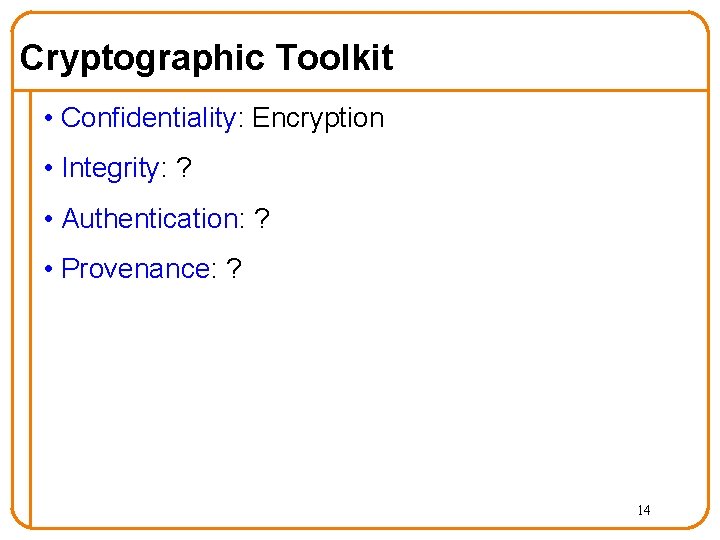Click the bullet before Integrity
Viewport: 720px width, 540px height.
(49, 169)
